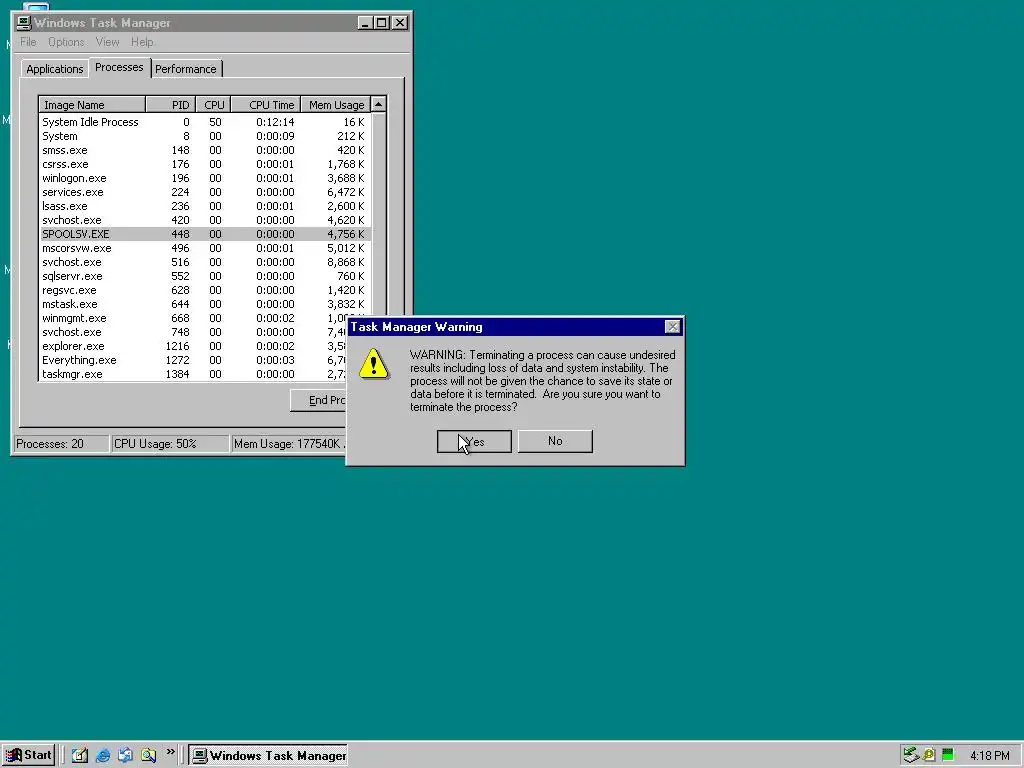
Task: Select the Processes tab
Action: tap(119, 67)
